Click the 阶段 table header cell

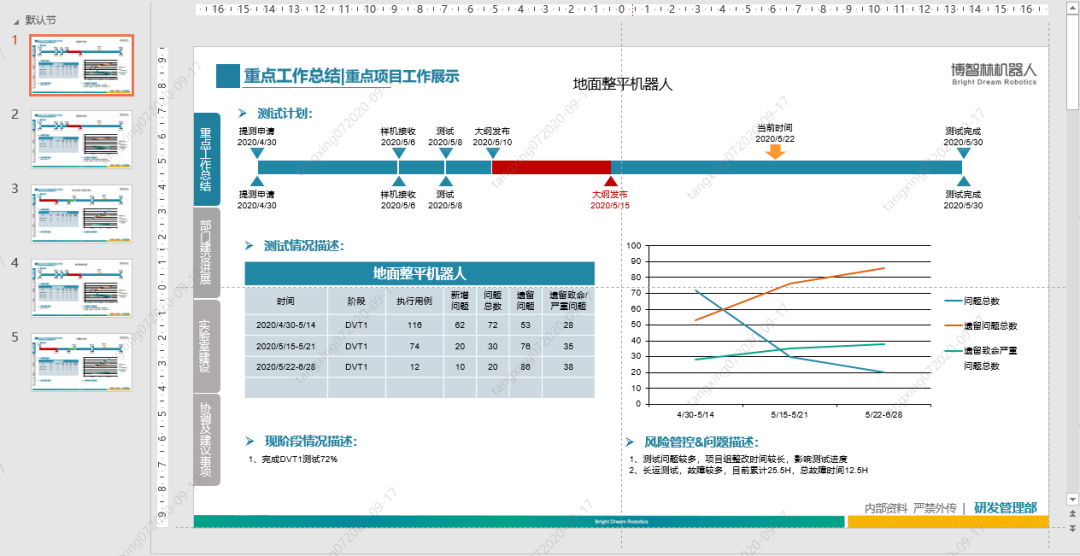click(x=356, y=300)
